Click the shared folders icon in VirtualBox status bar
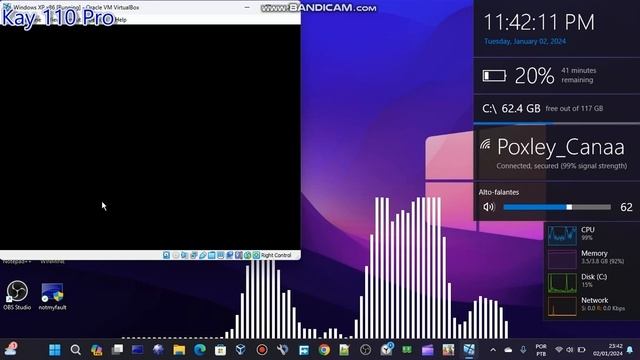The width and height of the screenshot is (640, 360). (x=211, y=255)
